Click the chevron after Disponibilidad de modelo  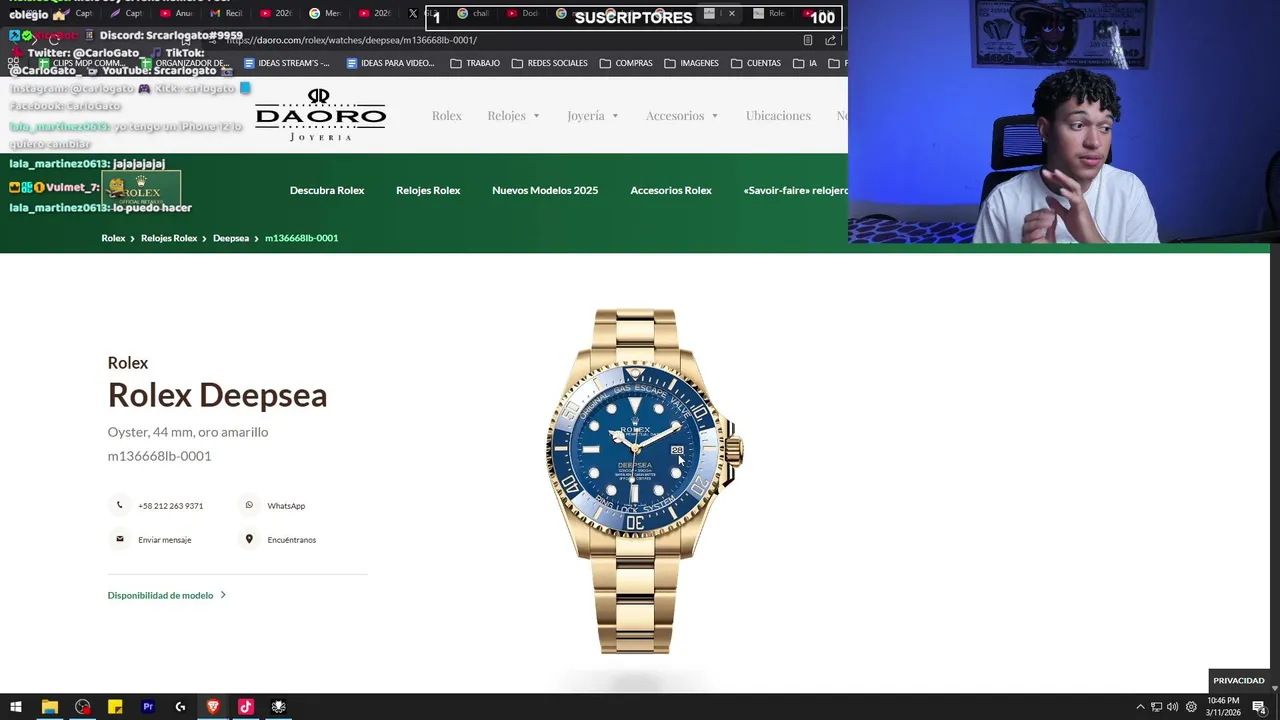[x=223, y=595]
